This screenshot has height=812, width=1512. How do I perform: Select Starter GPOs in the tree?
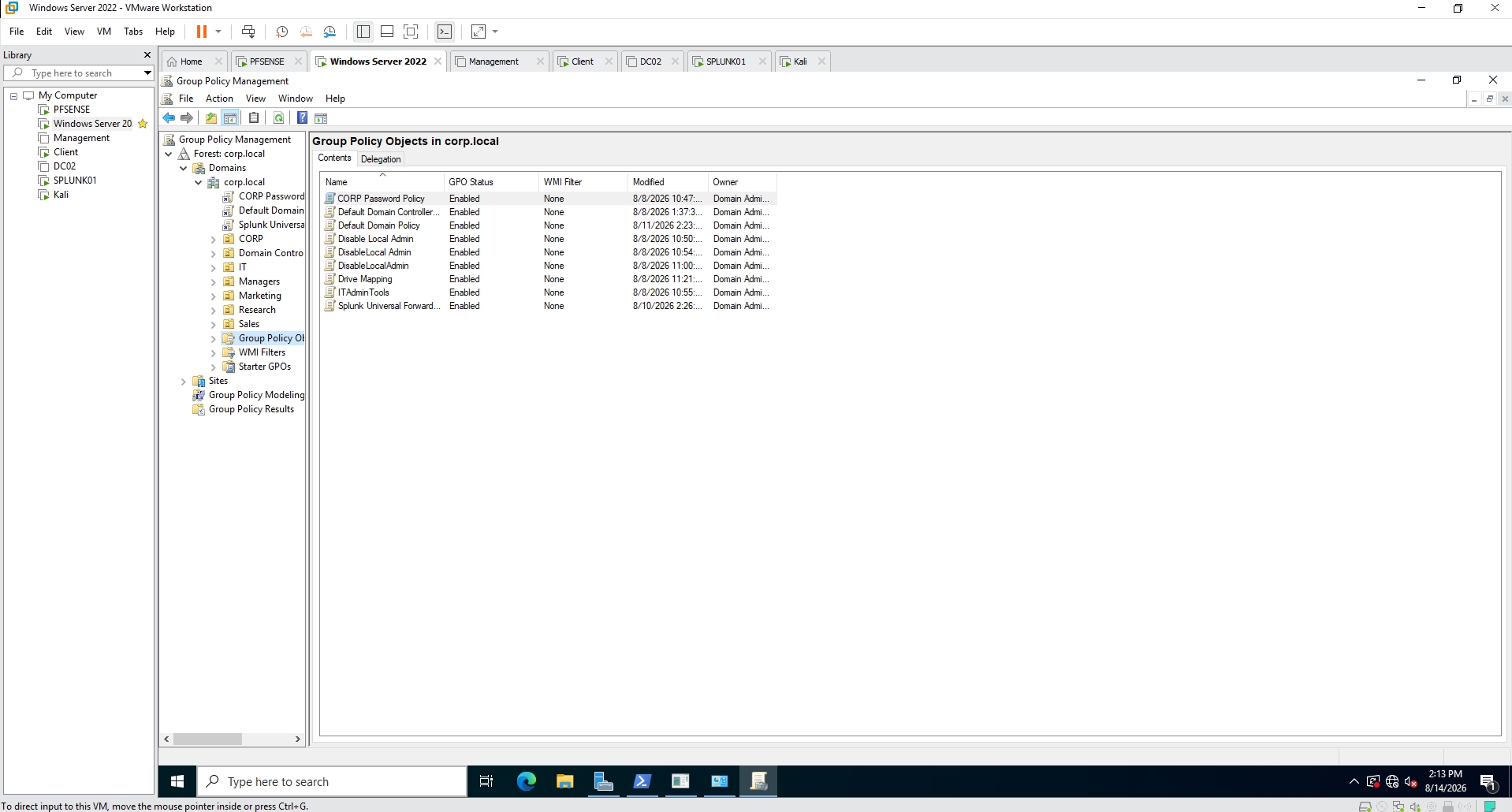[264, 367]
